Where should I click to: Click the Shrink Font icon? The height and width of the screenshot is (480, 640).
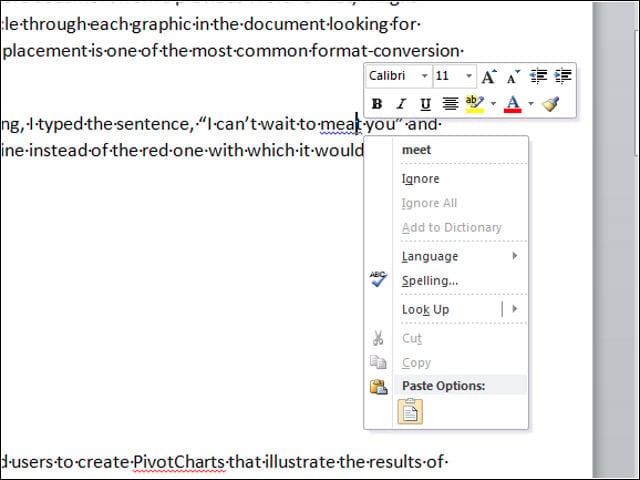[513, 76]
